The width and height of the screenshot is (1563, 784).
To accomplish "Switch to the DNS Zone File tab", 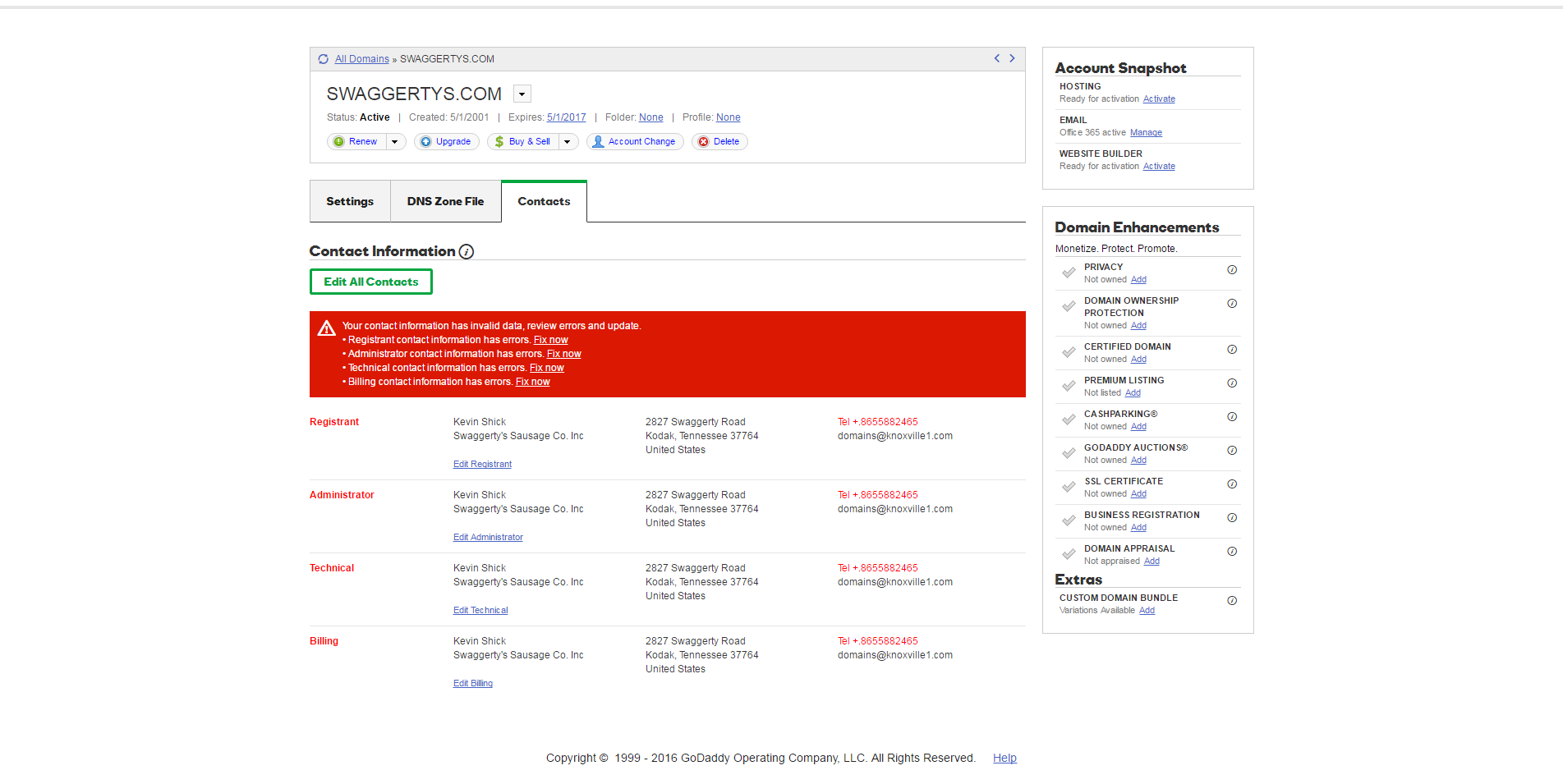I will click(x=445, y=202).
